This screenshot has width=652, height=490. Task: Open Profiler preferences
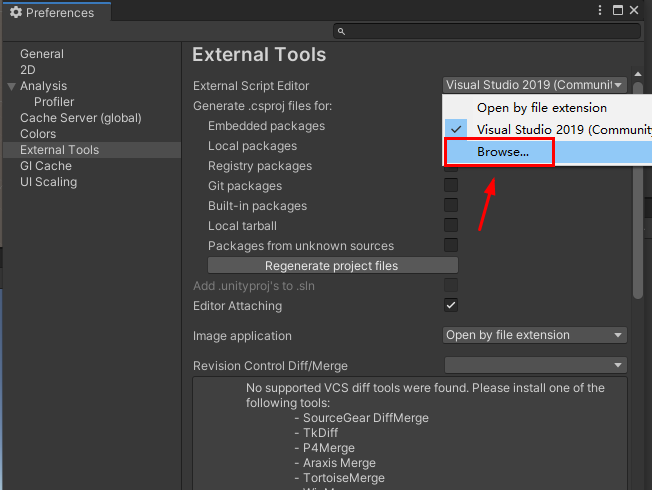(x=54, y=102)
